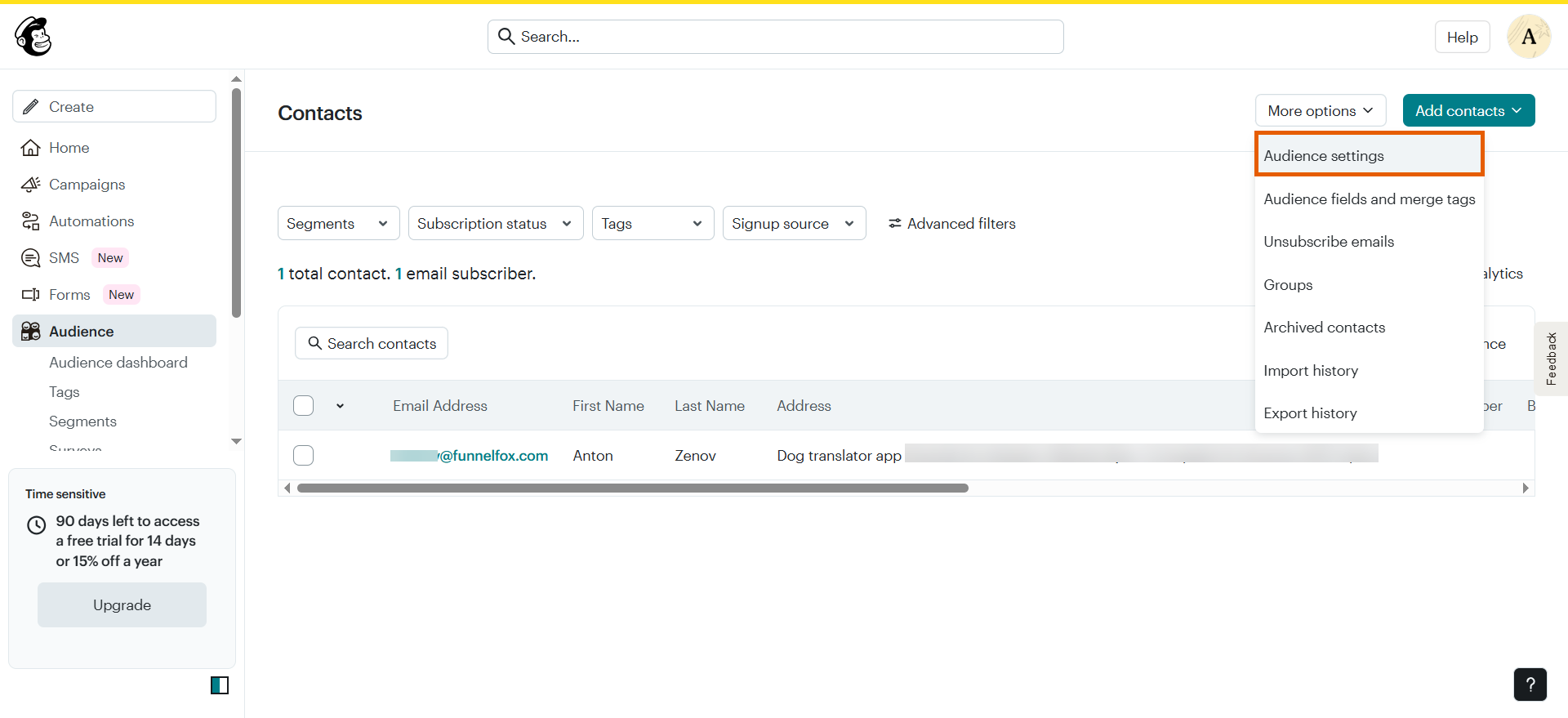Click the '1 total contact' count text

(334, 274)
